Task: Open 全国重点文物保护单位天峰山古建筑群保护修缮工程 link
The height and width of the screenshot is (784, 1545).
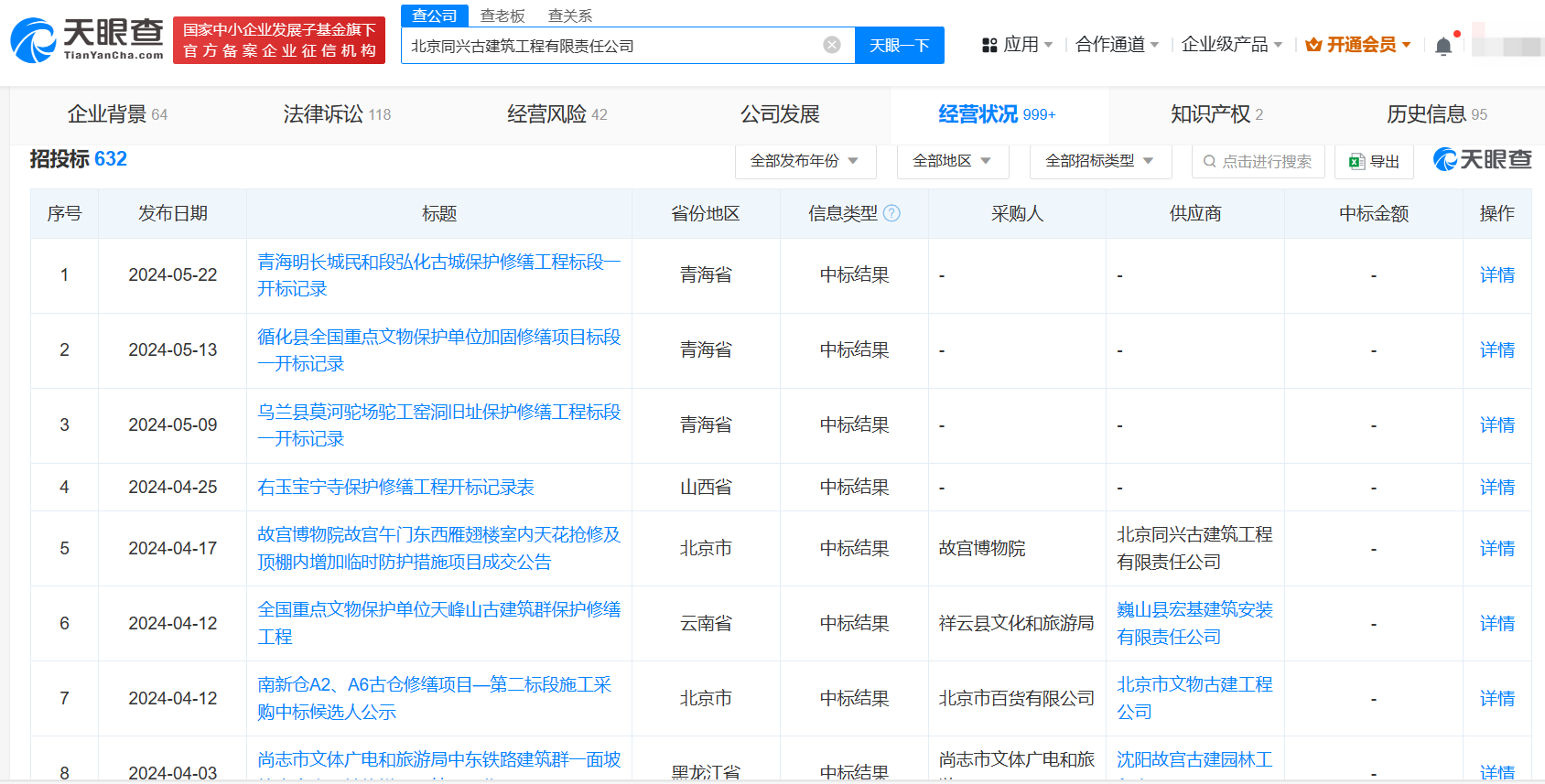Action: 439,623
